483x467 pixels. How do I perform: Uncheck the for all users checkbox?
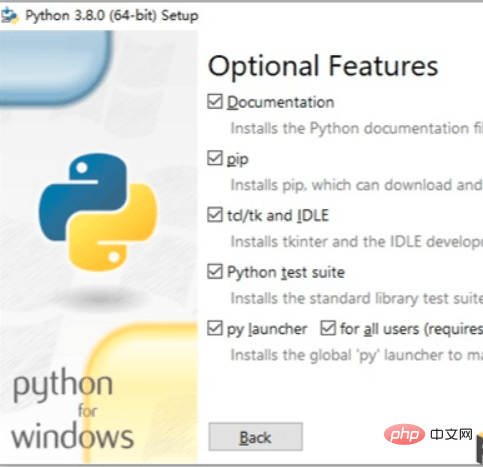328,328
